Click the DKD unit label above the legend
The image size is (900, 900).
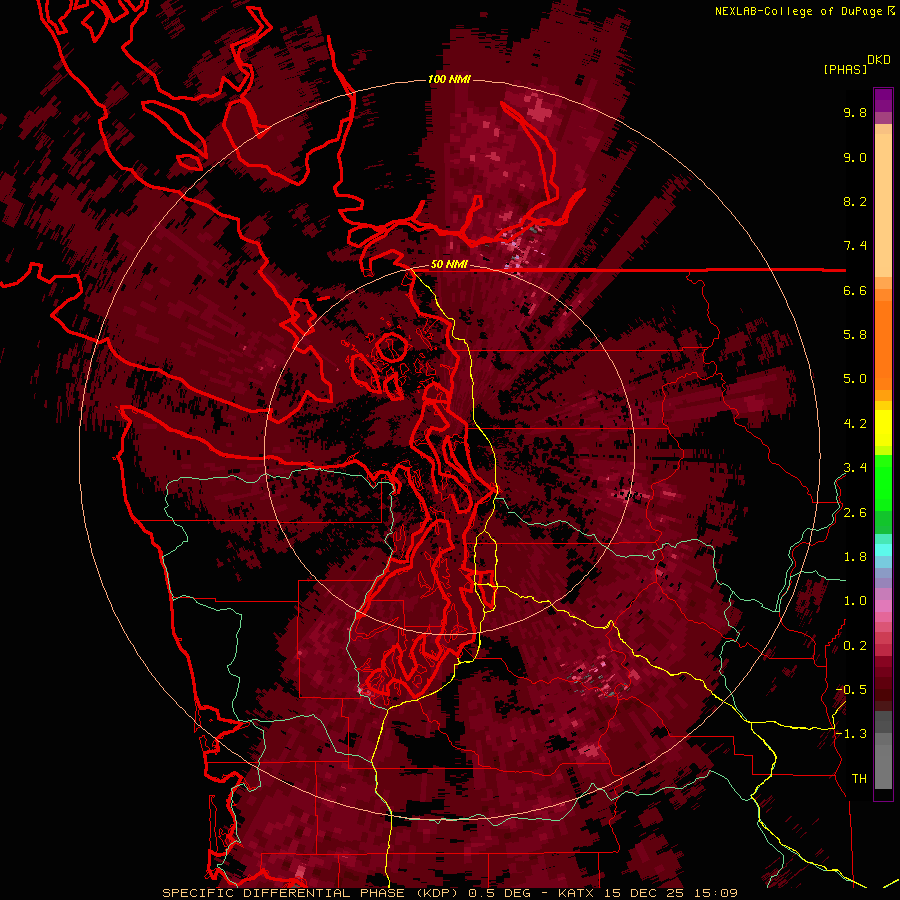(878, 59)
